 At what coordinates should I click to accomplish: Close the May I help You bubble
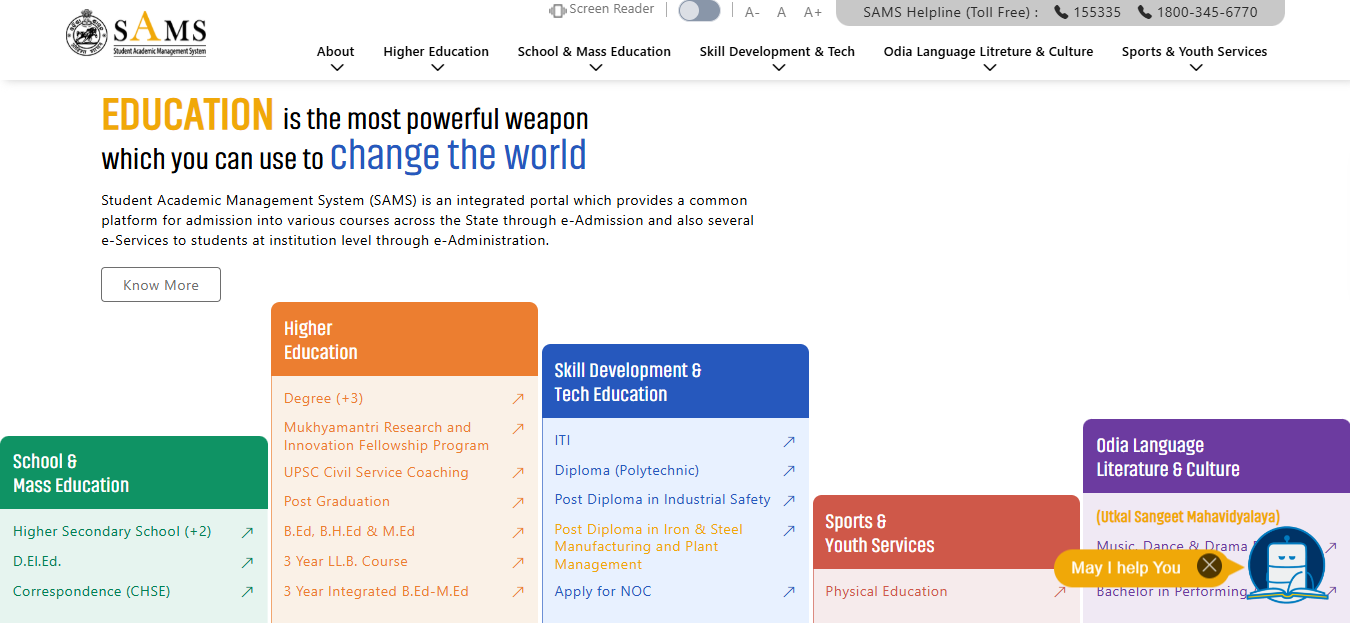[x=1210, y=566]
